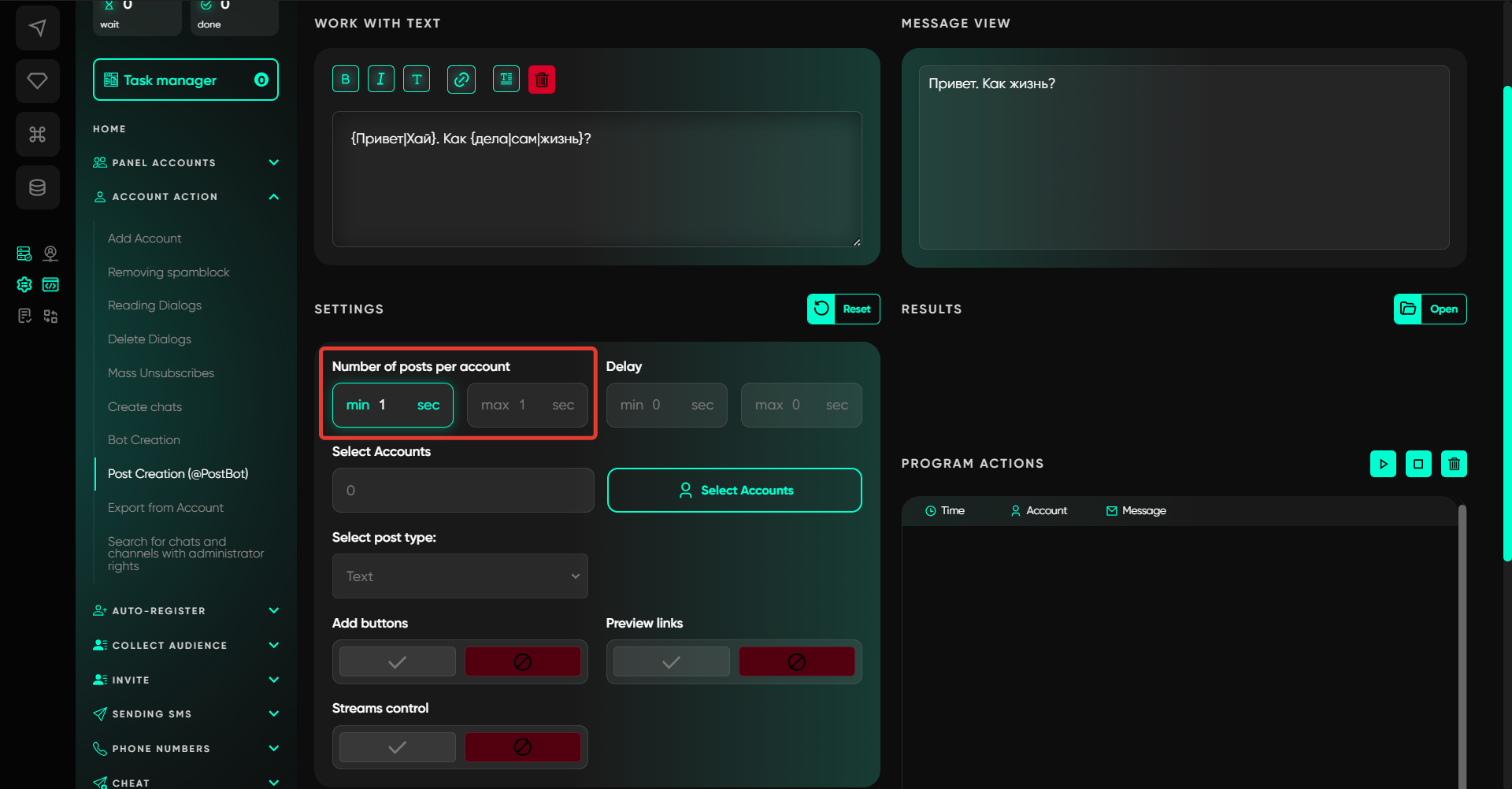Enable Add buttons with checkmark toggle

pyautogui.click(x=398, y=662)
